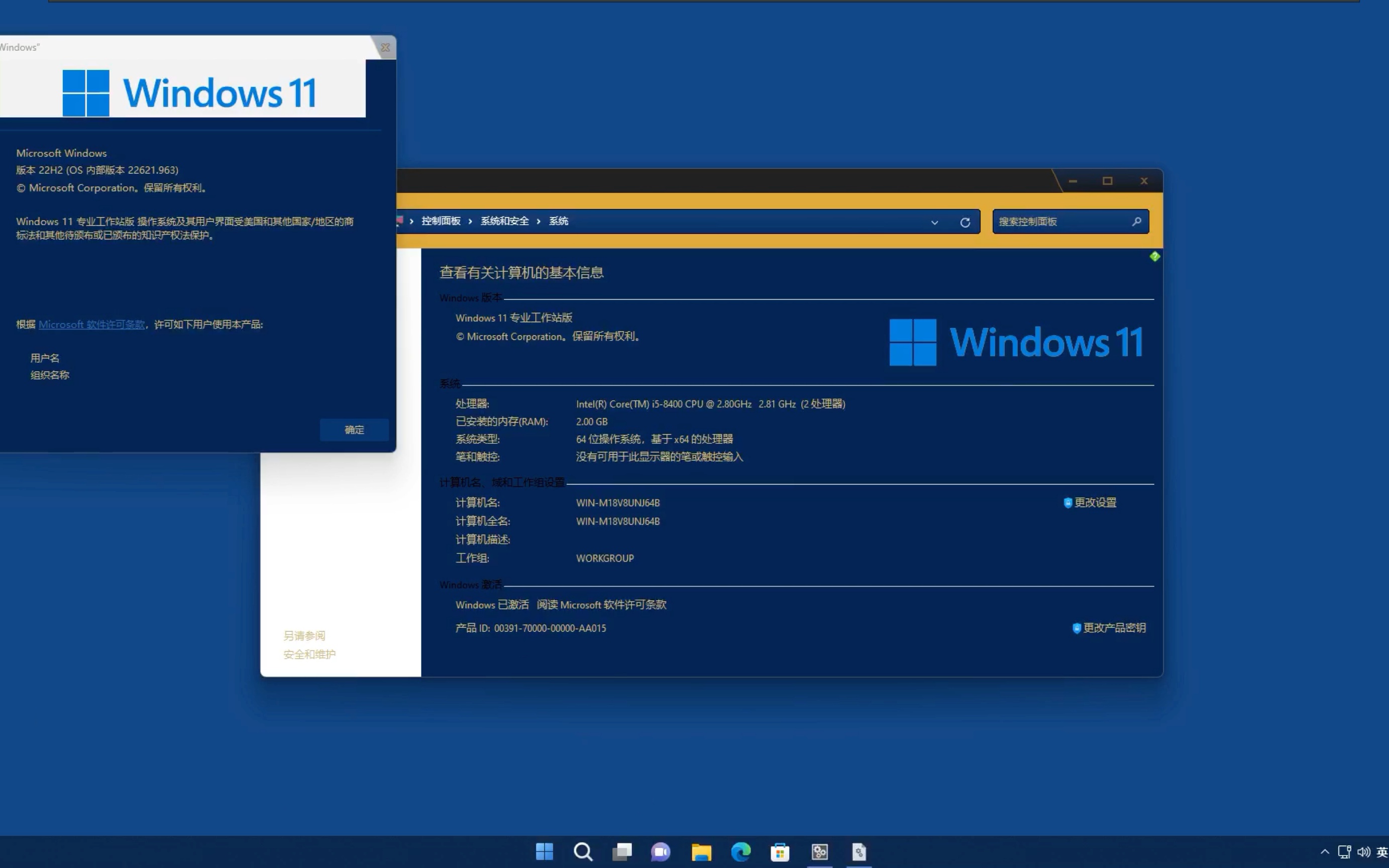
Task: Go to 系统和安全 breadcrumb
Action: (504, 221)
